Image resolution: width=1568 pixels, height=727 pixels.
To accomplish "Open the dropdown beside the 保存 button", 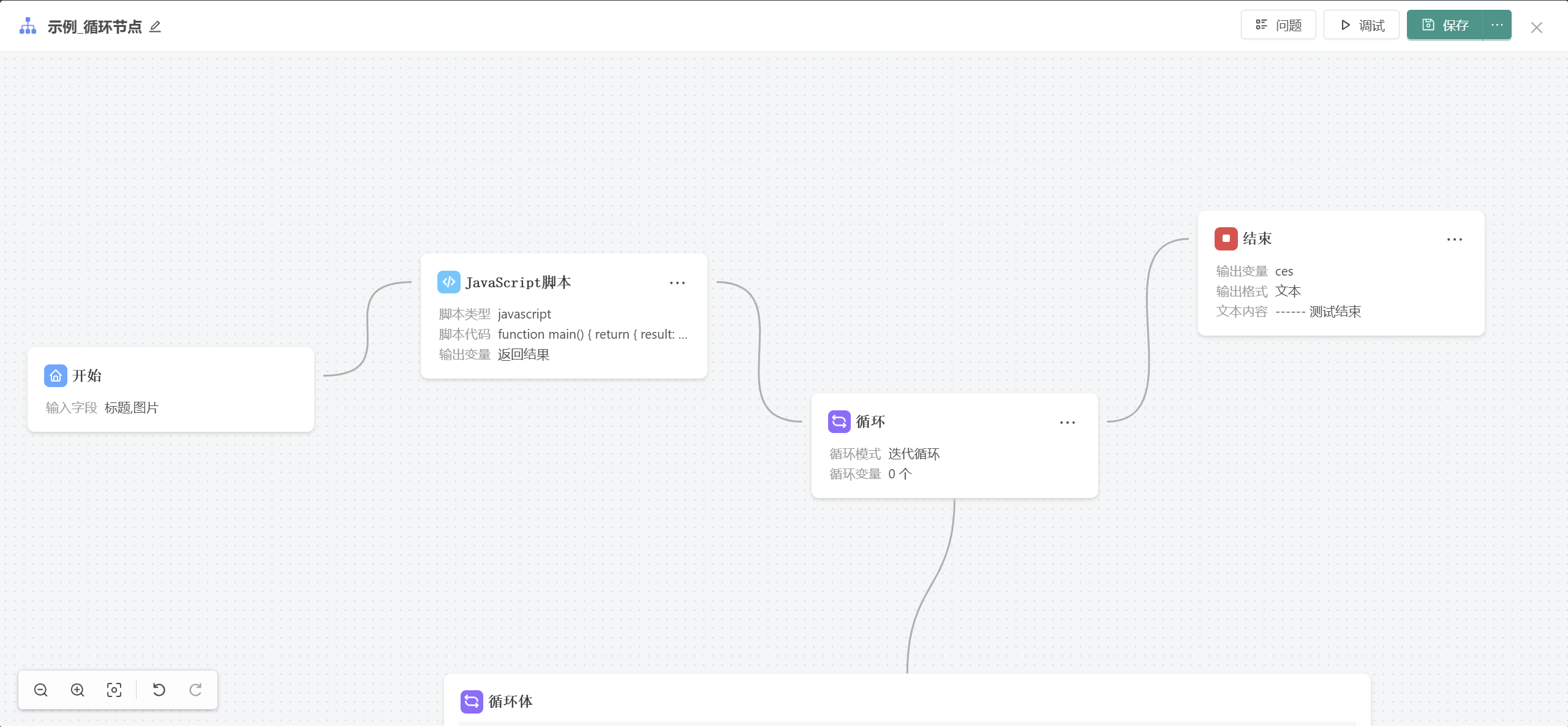I will pyautogui.click(x=1497, y=25).
